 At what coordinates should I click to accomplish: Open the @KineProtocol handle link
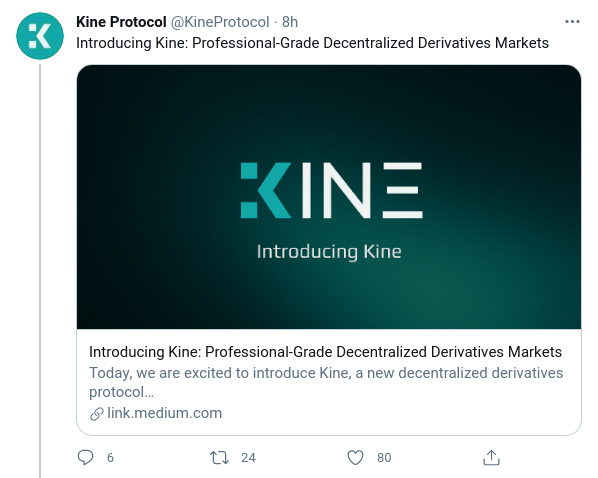[x=220, y=22]
